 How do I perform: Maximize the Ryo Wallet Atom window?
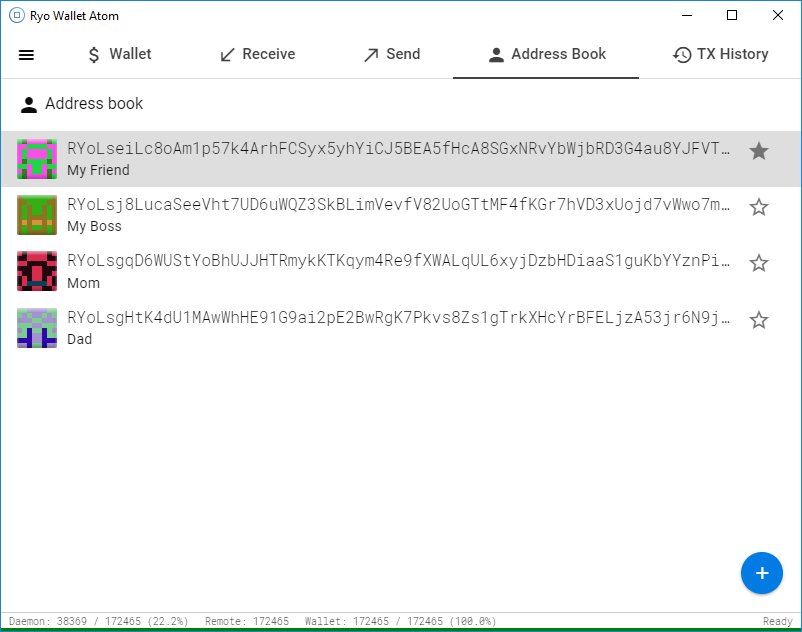[x=732, y=15]
